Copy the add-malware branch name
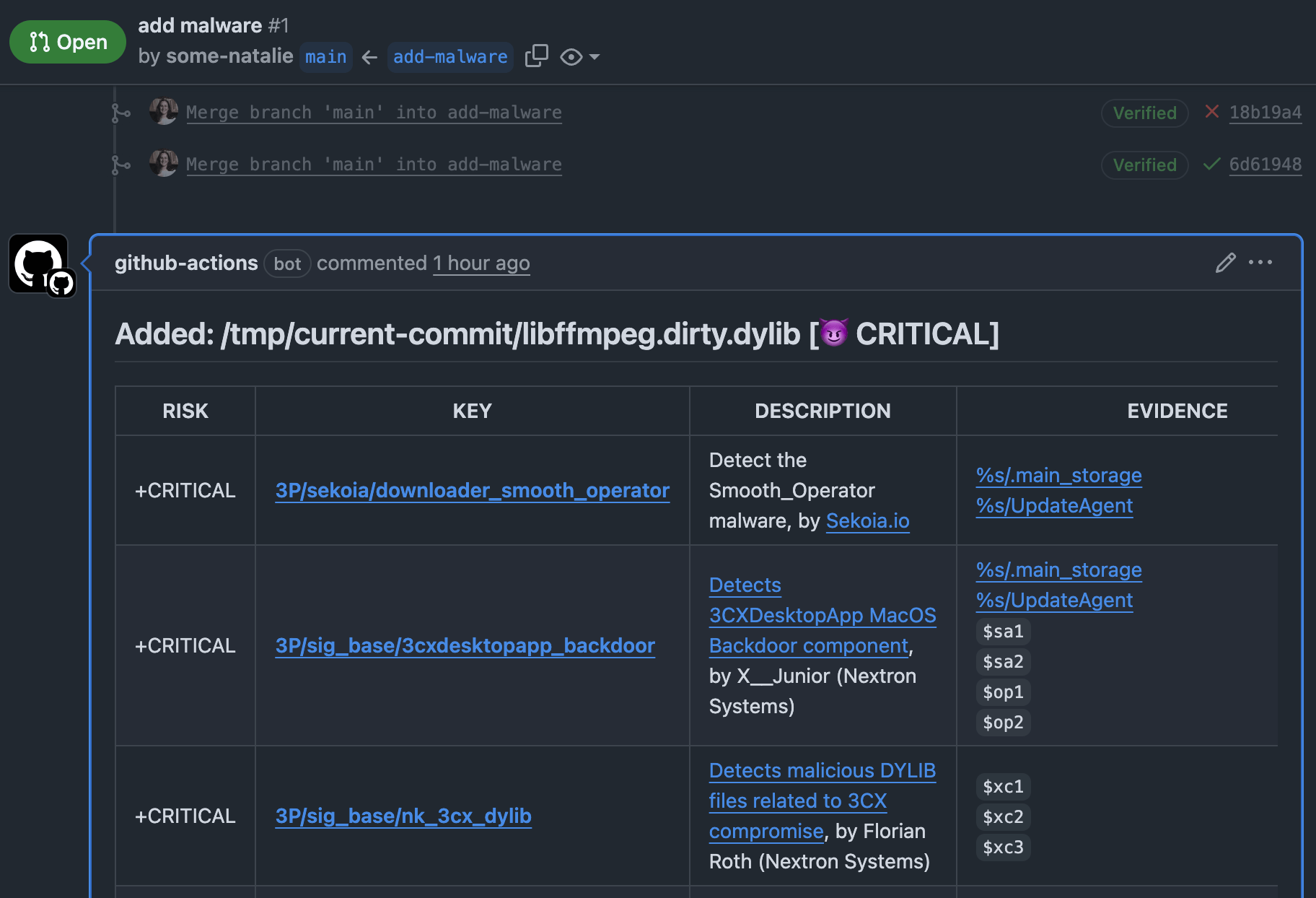The height and width of the screenshot is (898, 1316). (536, 56)
